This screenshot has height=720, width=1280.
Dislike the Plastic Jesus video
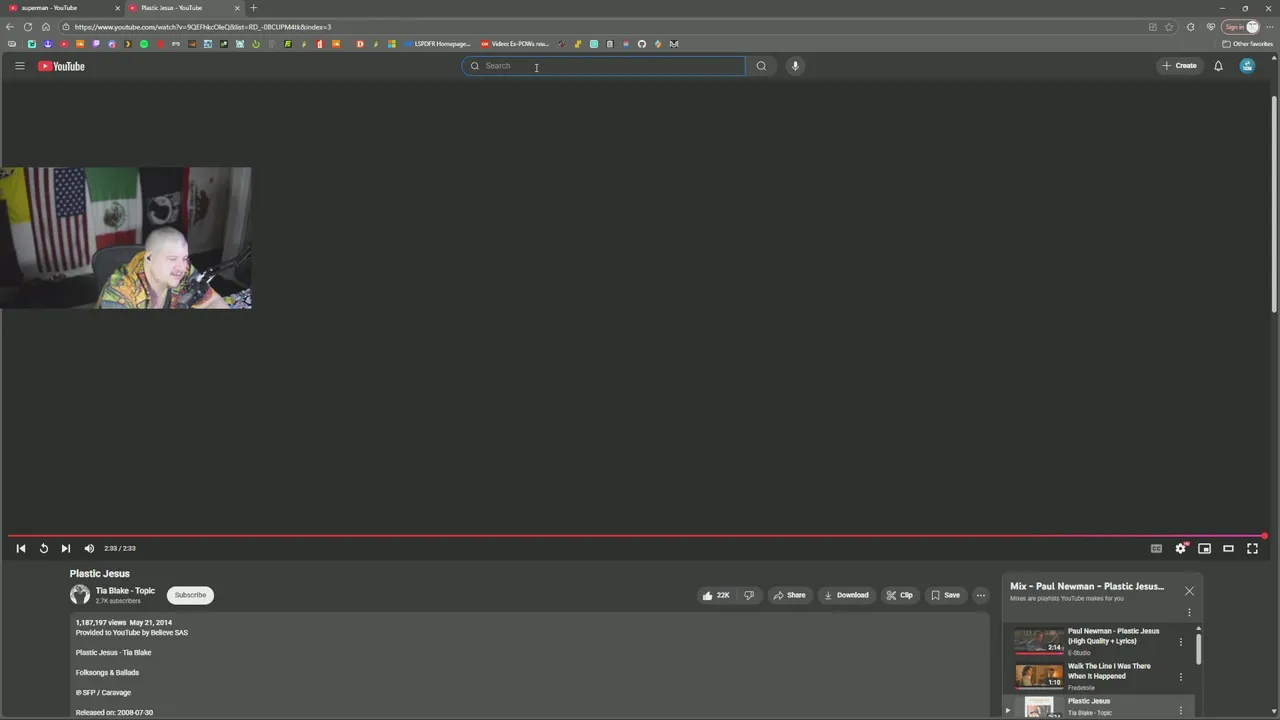[x=749, y=595]
